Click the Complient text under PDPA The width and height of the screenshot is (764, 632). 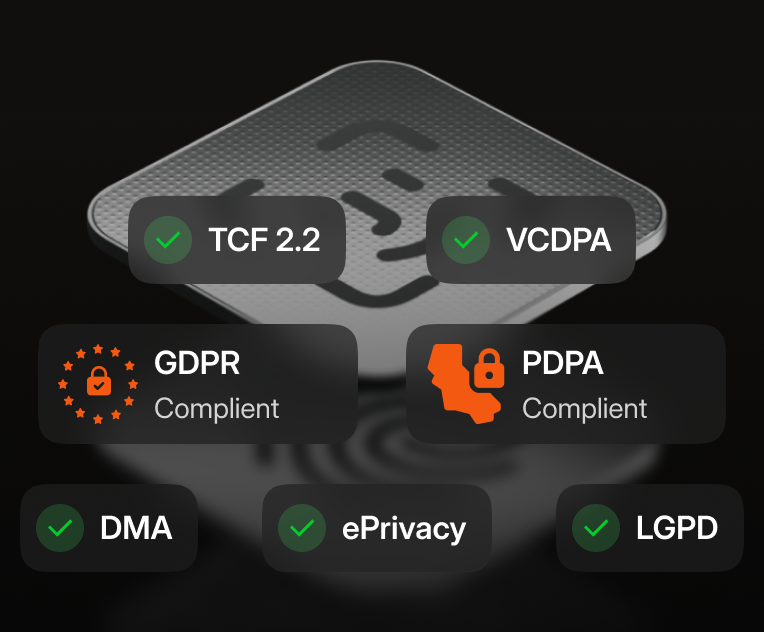(585, 408)
